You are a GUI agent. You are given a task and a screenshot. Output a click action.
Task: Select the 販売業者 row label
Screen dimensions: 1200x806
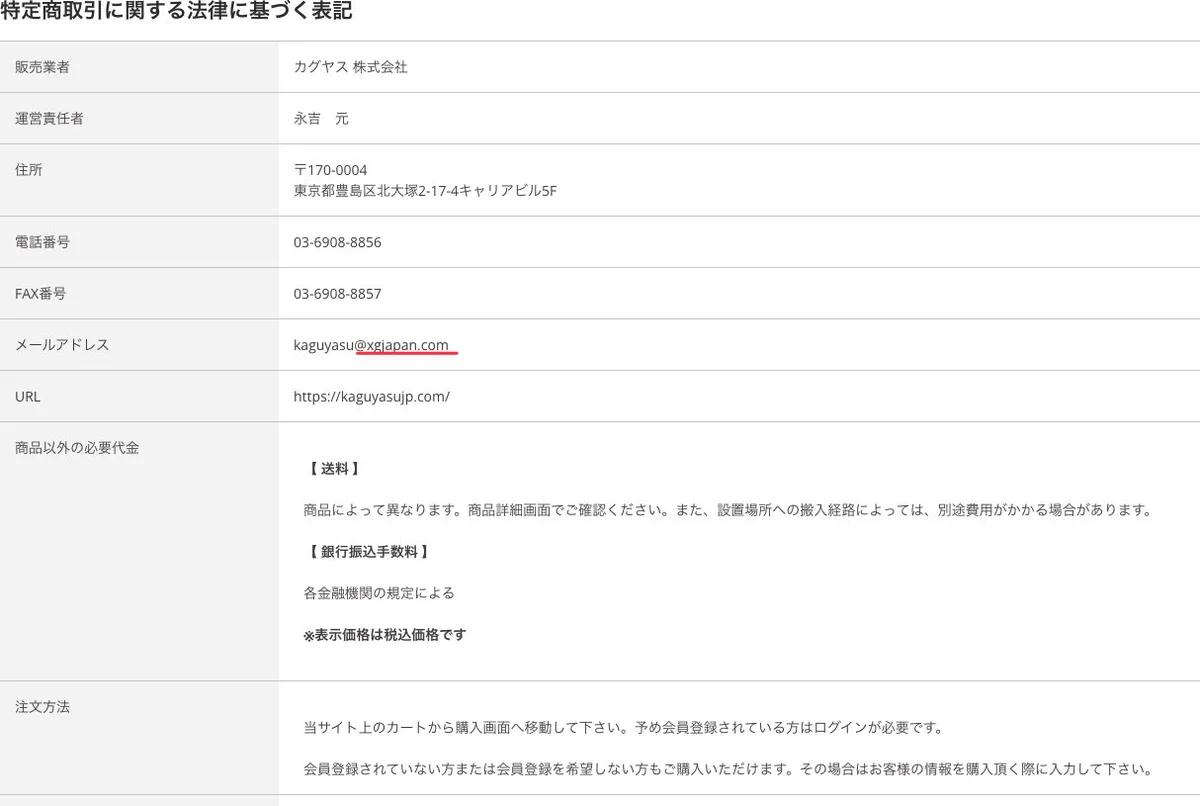click(x=42, y=67)
